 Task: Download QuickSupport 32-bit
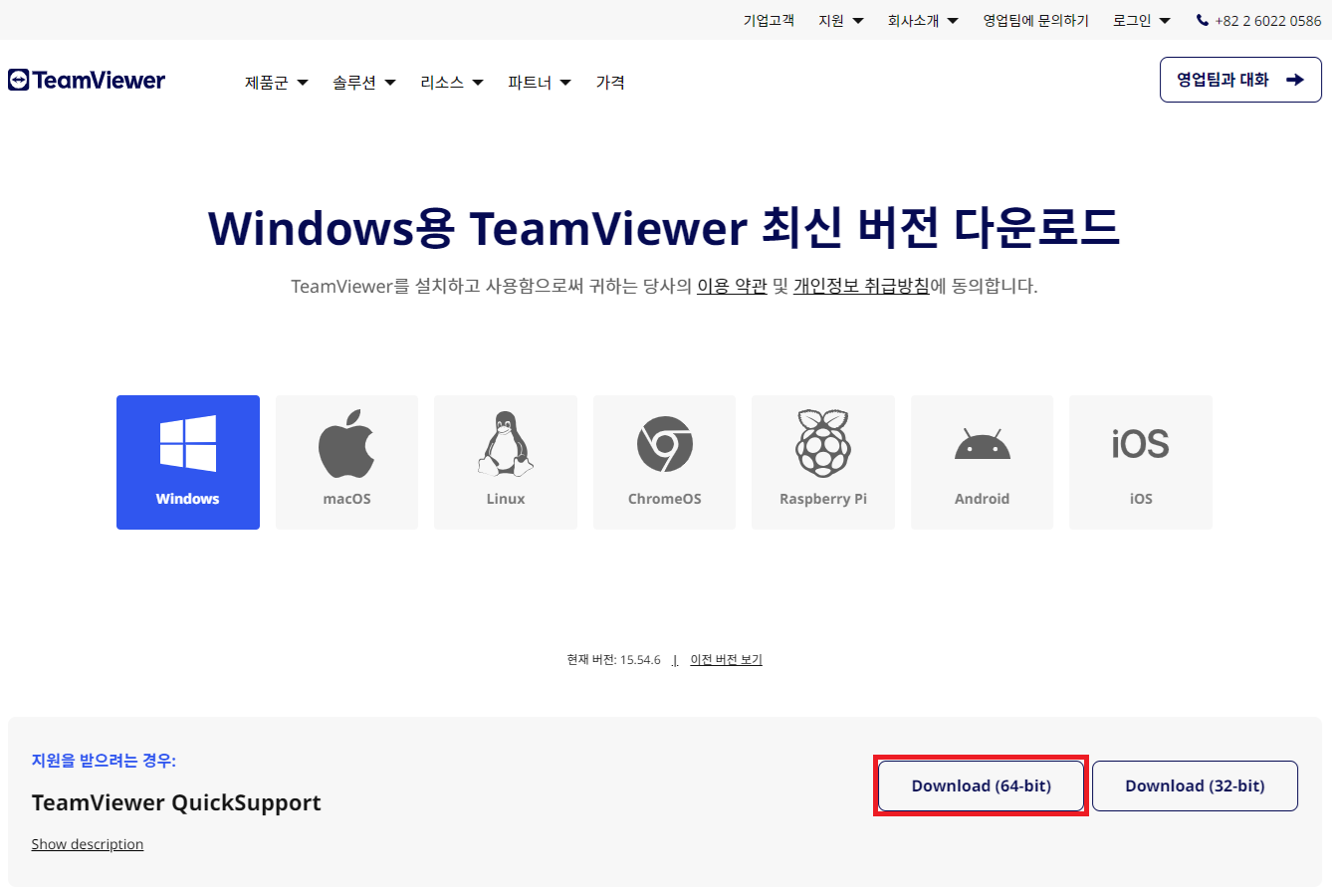tap(1195, 785)
